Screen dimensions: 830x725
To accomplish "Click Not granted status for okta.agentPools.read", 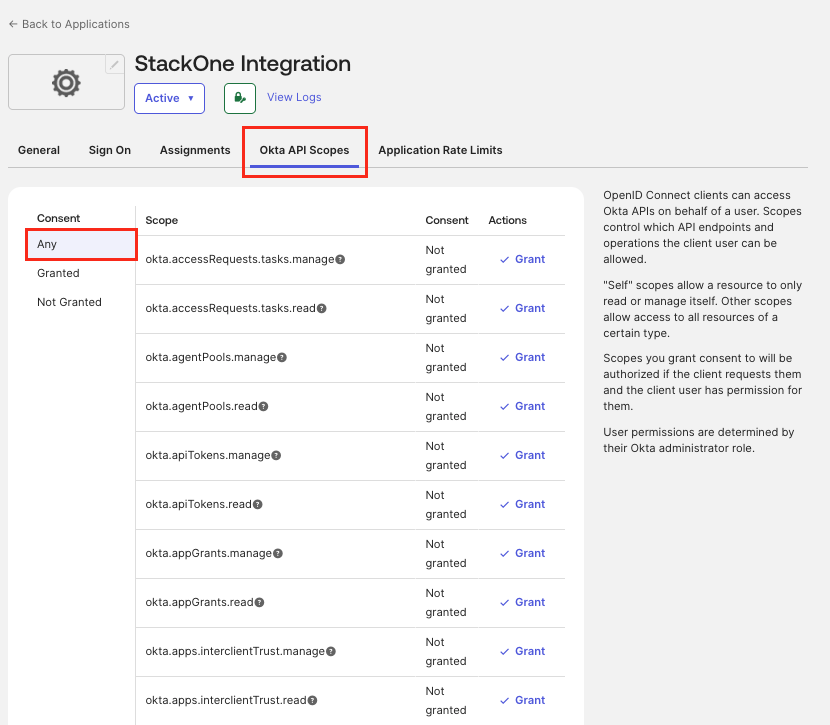I will click(446, 406).
